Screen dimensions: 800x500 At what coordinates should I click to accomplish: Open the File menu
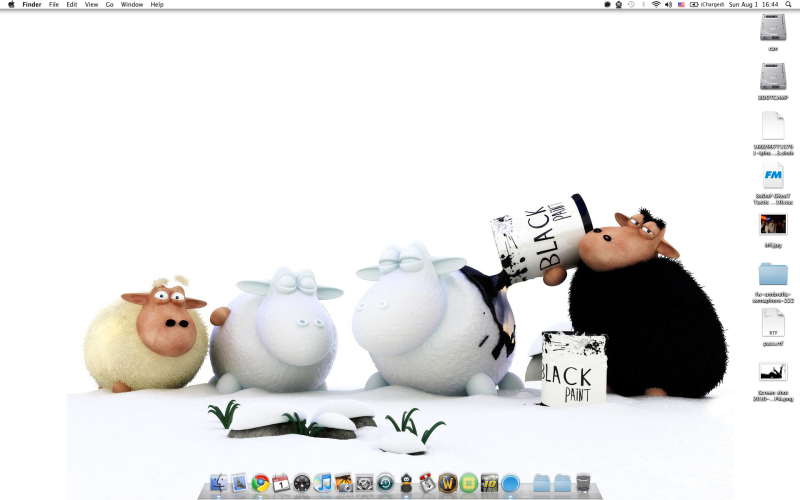[54, 5]
